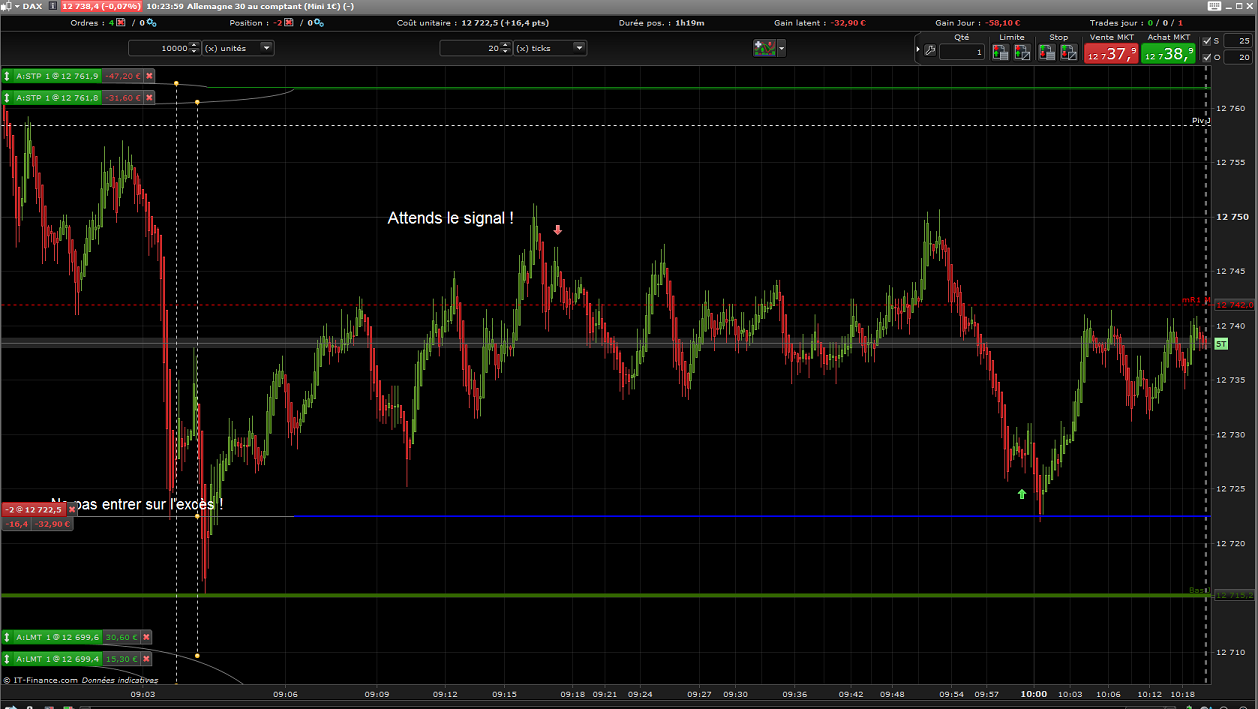Cancel the A:STP order at 12 761,9
The image size is (1258, 709).
149,76
